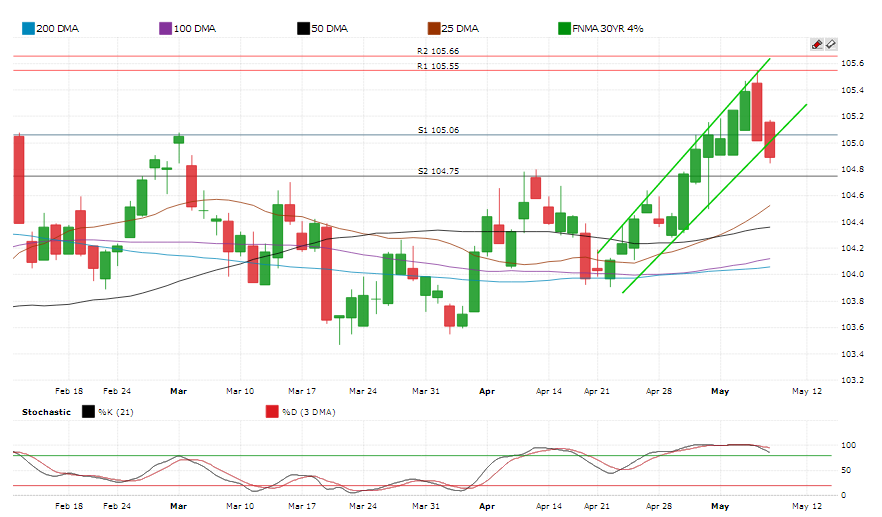Viewport: 882px width, 517px height.
Task: Click the Stochastic indicator title
Action: coord(47,411)
